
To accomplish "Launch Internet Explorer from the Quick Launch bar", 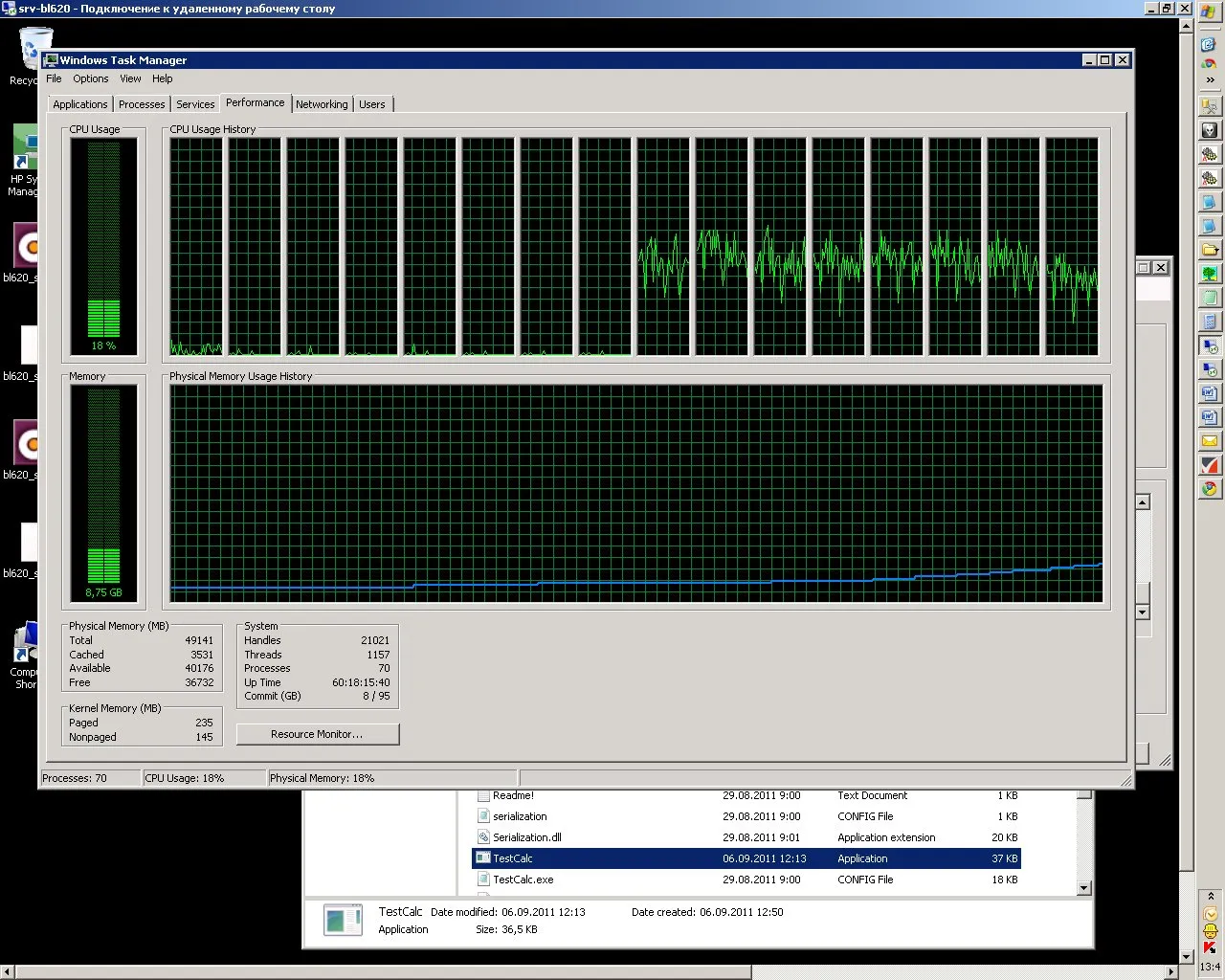I will 1210,45.
